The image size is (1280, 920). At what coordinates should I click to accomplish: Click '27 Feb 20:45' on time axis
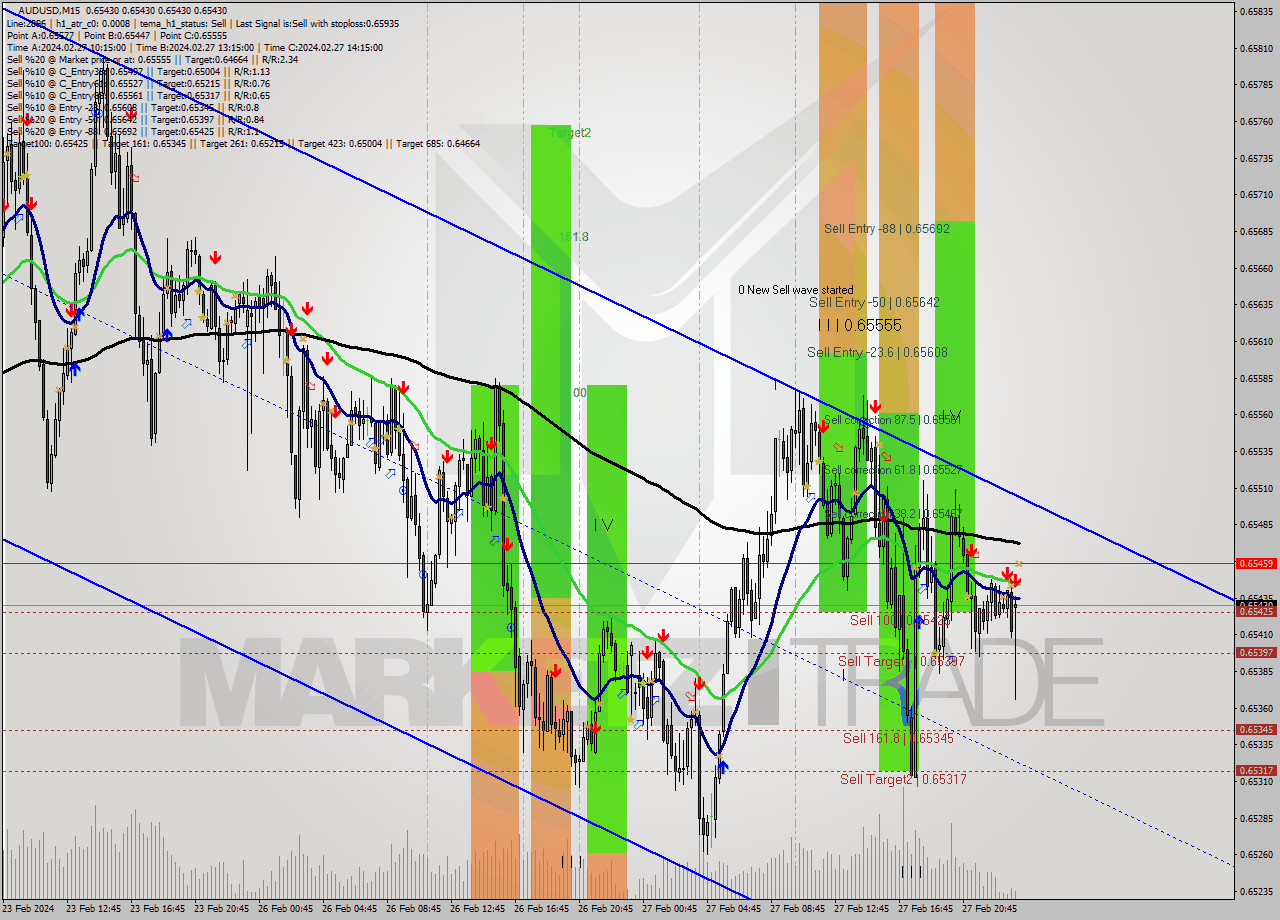point(989,909)
